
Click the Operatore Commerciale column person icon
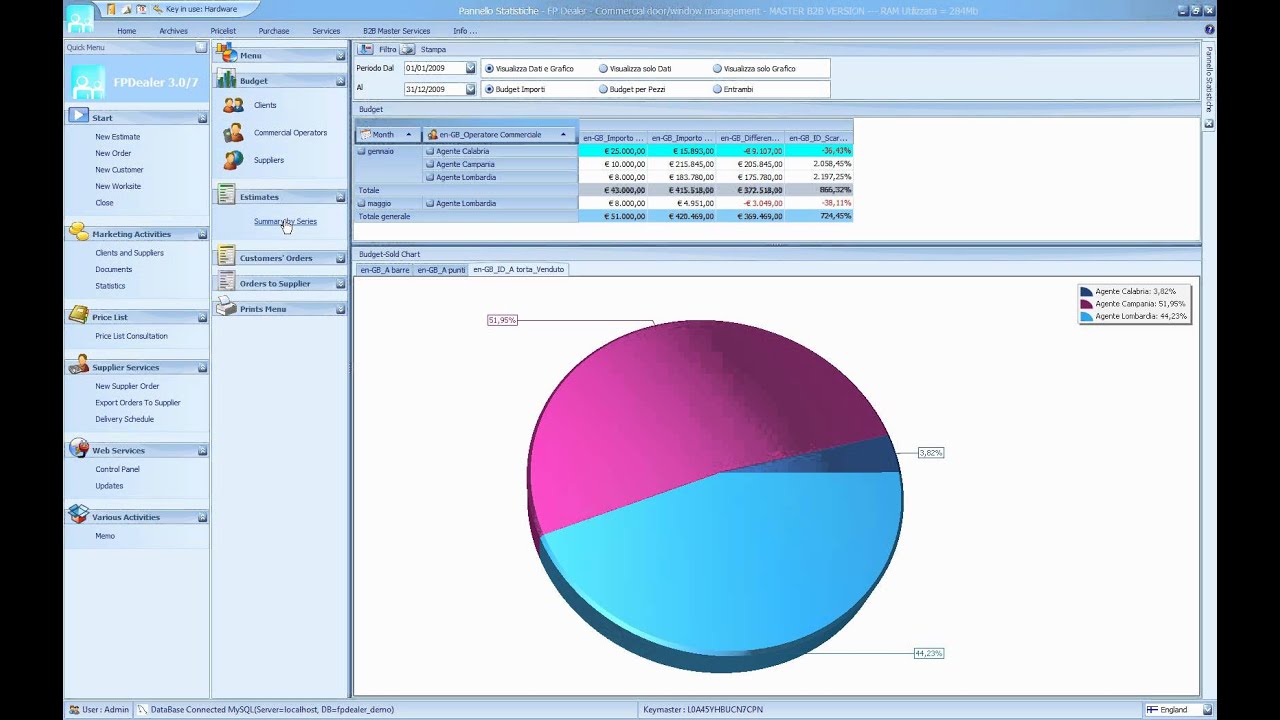pos(433,134)
